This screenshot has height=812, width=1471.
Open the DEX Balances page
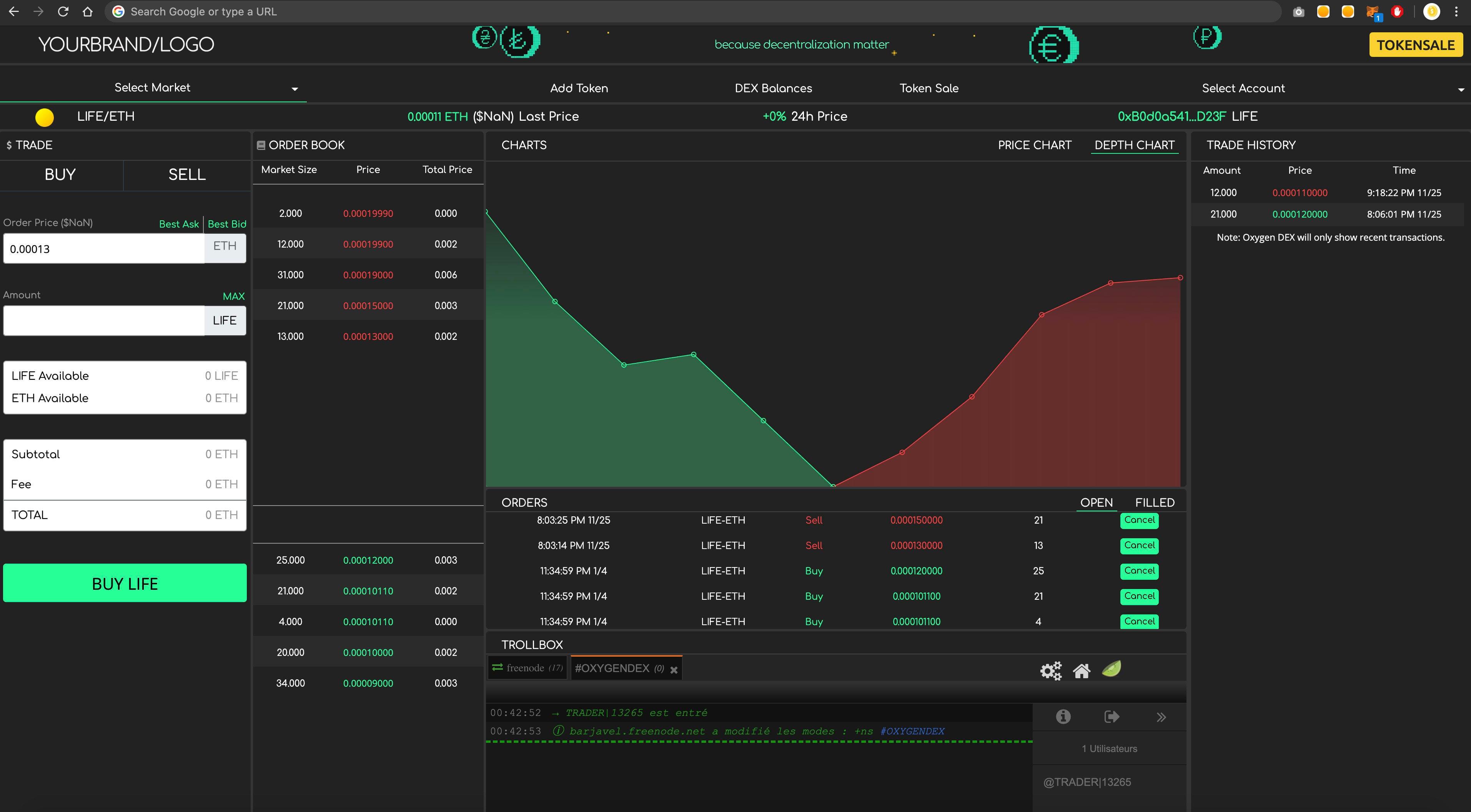[x=773, y=88]
